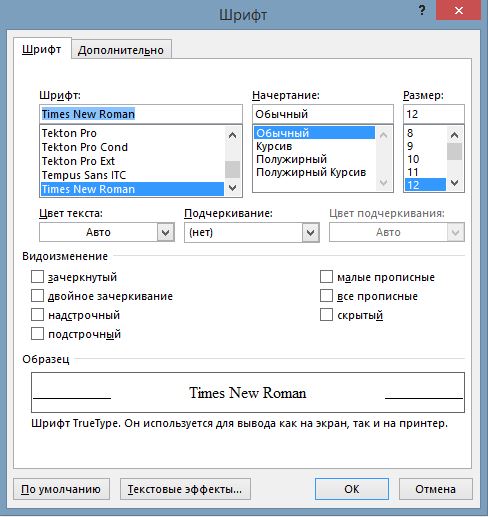
Task: Select font size 8
Action: 425,133
